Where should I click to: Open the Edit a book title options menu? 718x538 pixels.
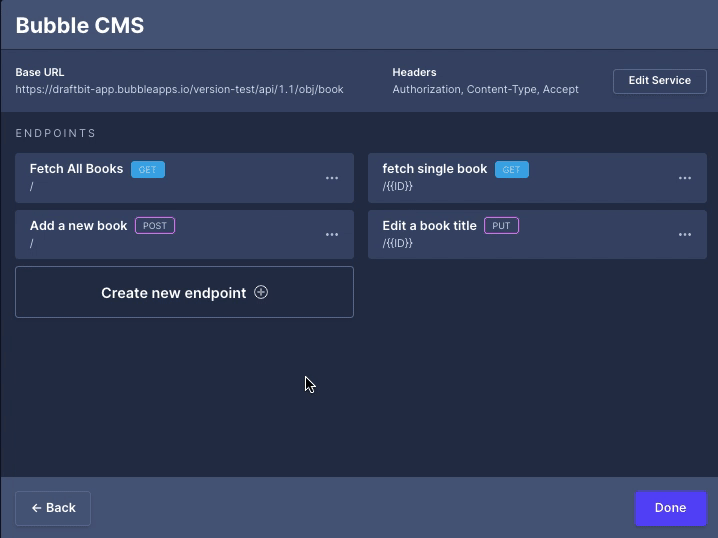tap(685, 234)
